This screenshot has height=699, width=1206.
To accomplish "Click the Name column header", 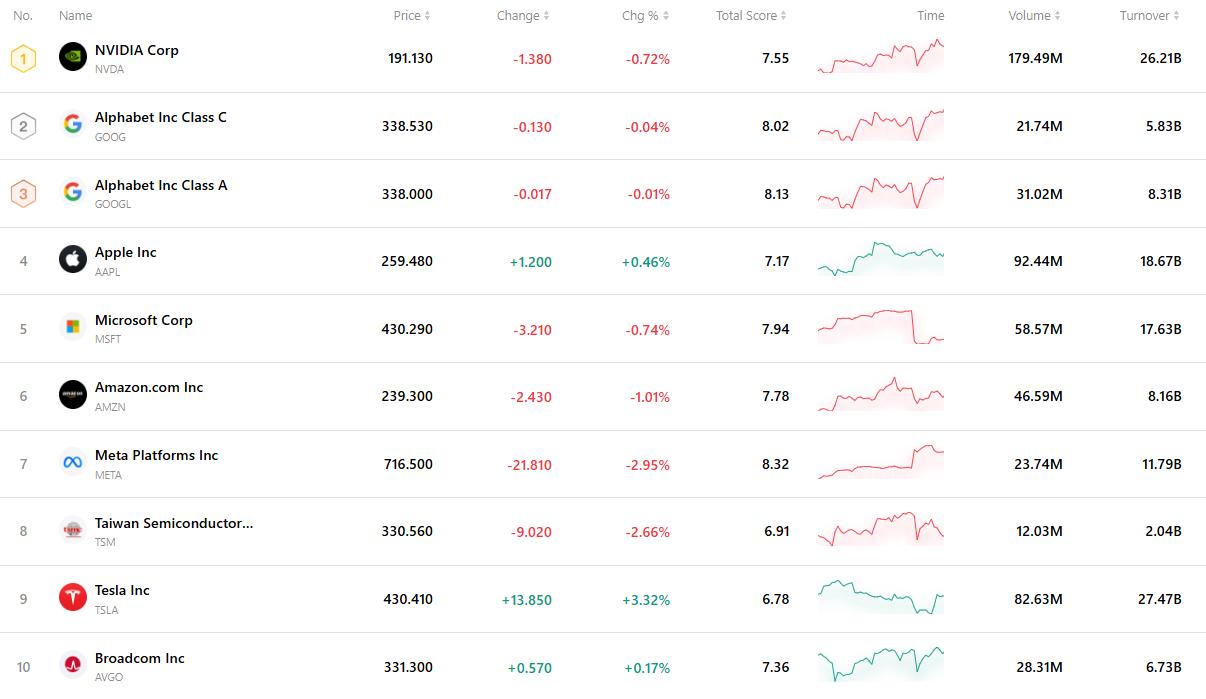I will pos(76,16).
